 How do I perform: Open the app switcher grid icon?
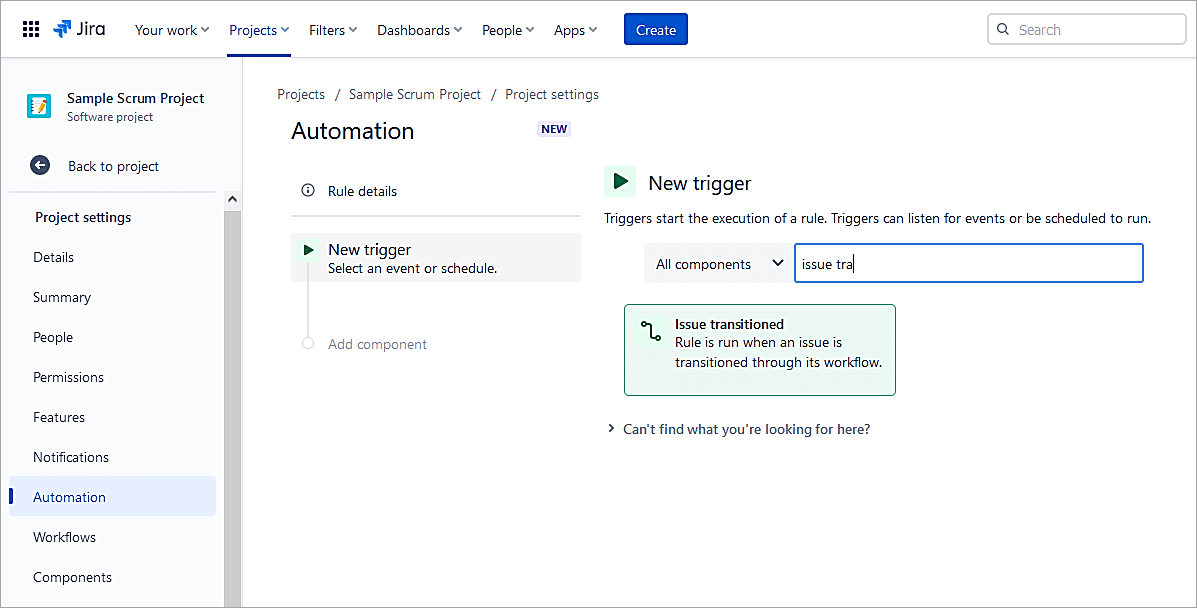click(x=31, y=30)
